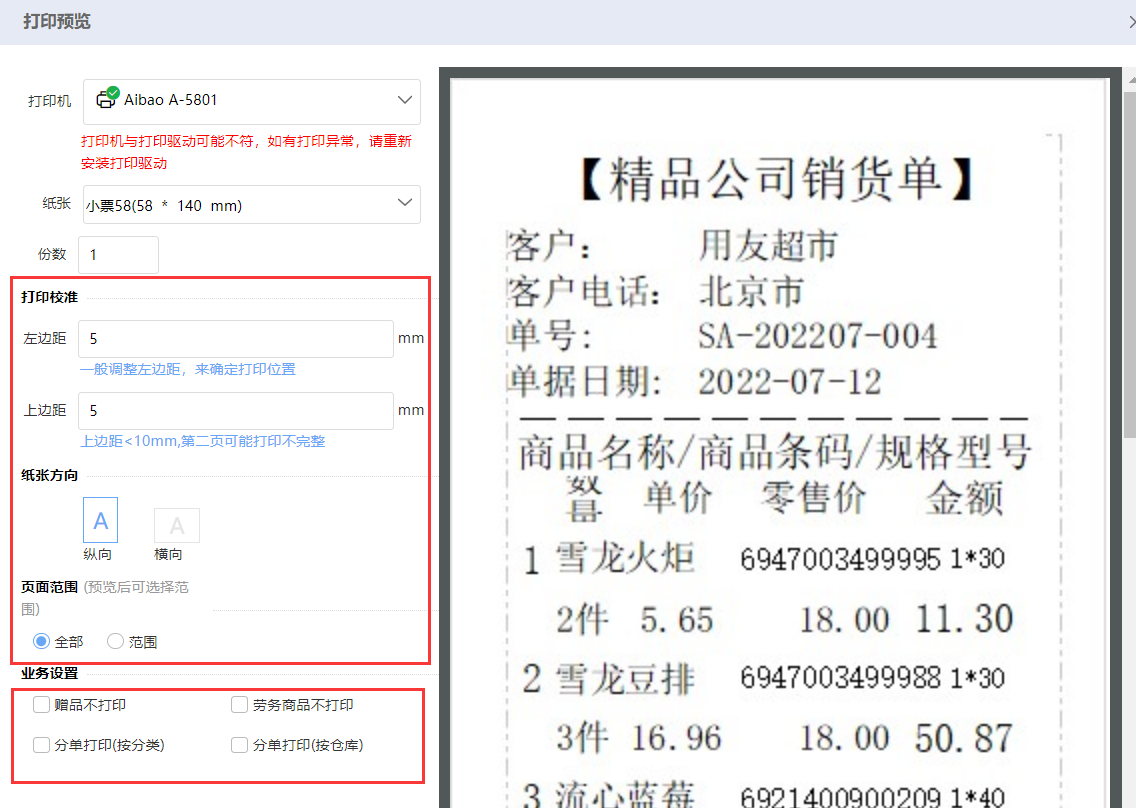This screenshot has height=808, width=1136.
Task: Click the 左边距 margin input field
Action: (236, 339)
